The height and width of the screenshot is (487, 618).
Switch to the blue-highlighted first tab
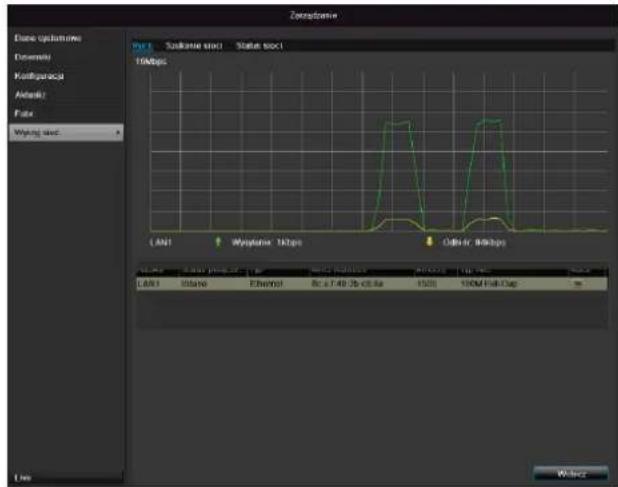(x=142, y=46)
